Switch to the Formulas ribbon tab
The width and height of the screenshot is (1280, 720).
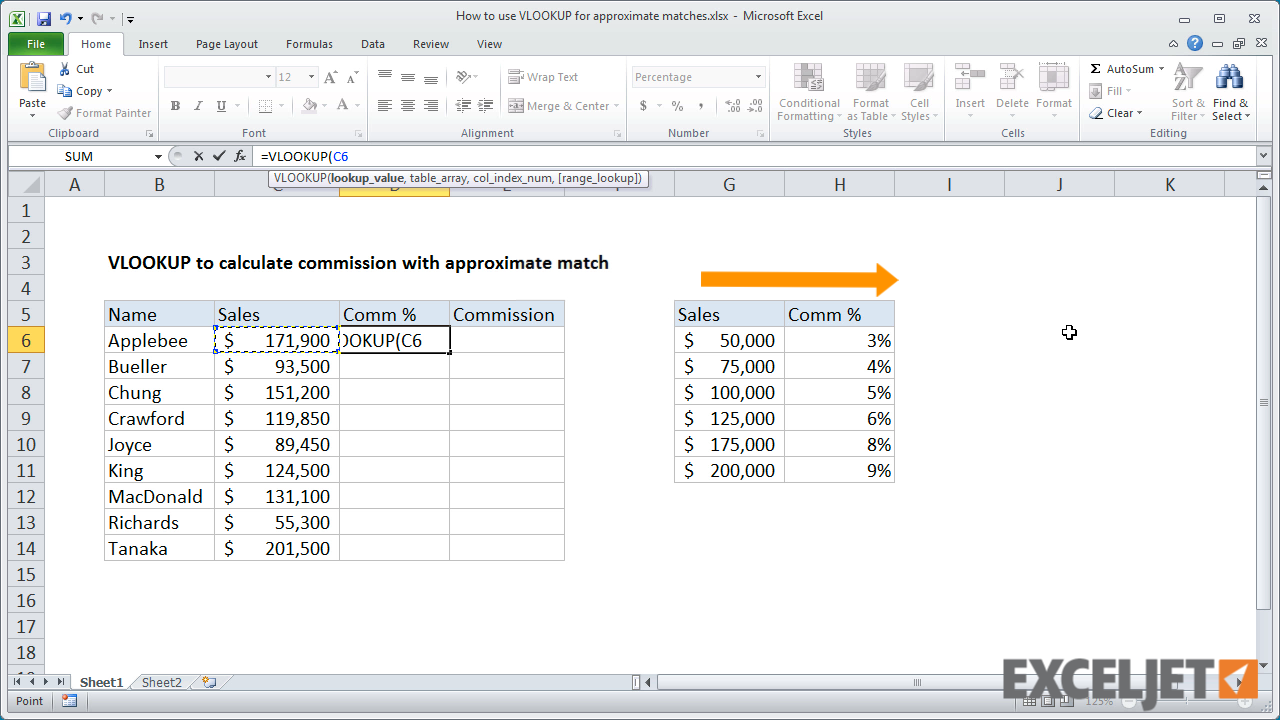(x=309, y=44)
